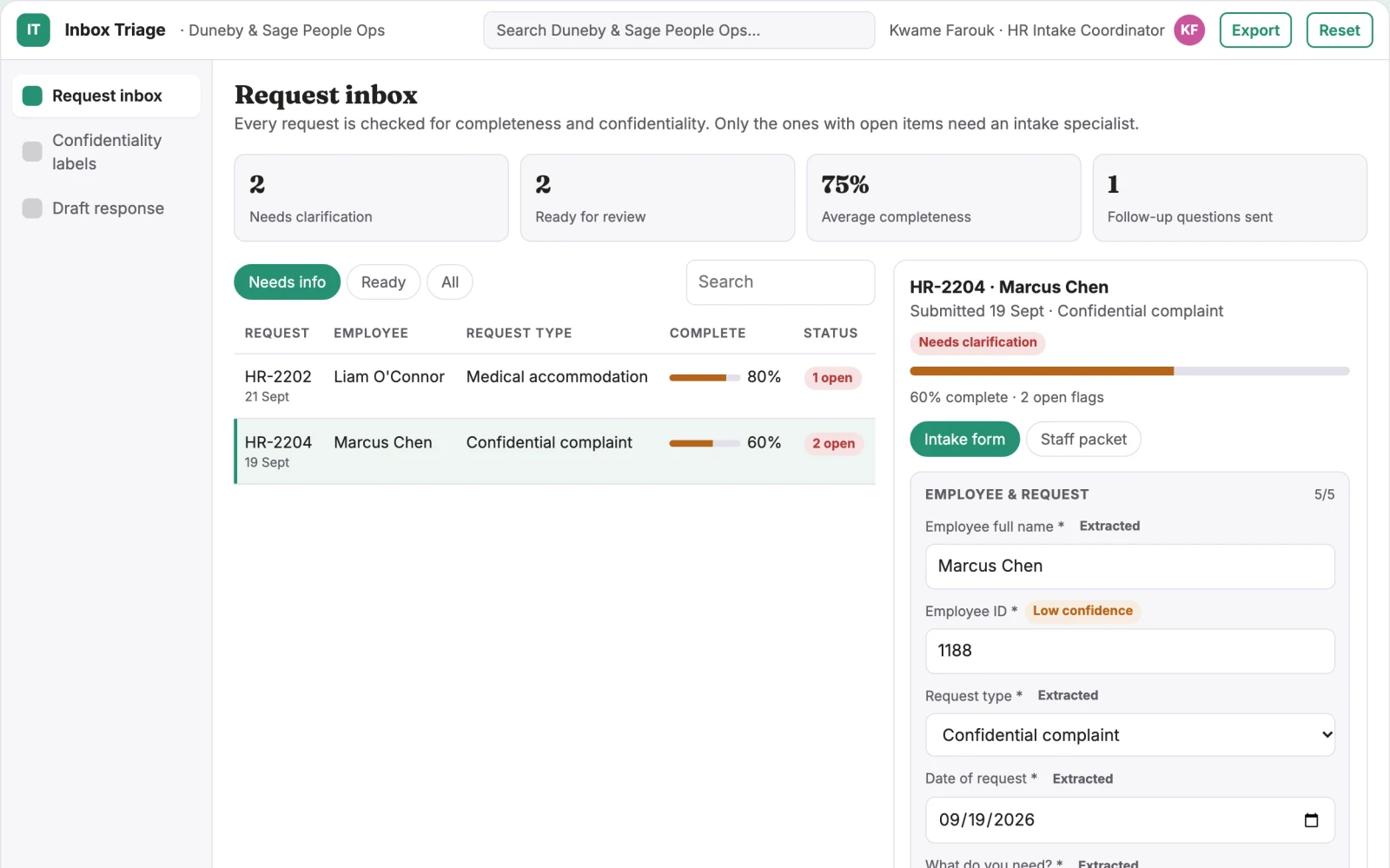The image size is (1390, 868).
Task: Click the IT Inbox Triage logo icon
Action: point(33,30)
